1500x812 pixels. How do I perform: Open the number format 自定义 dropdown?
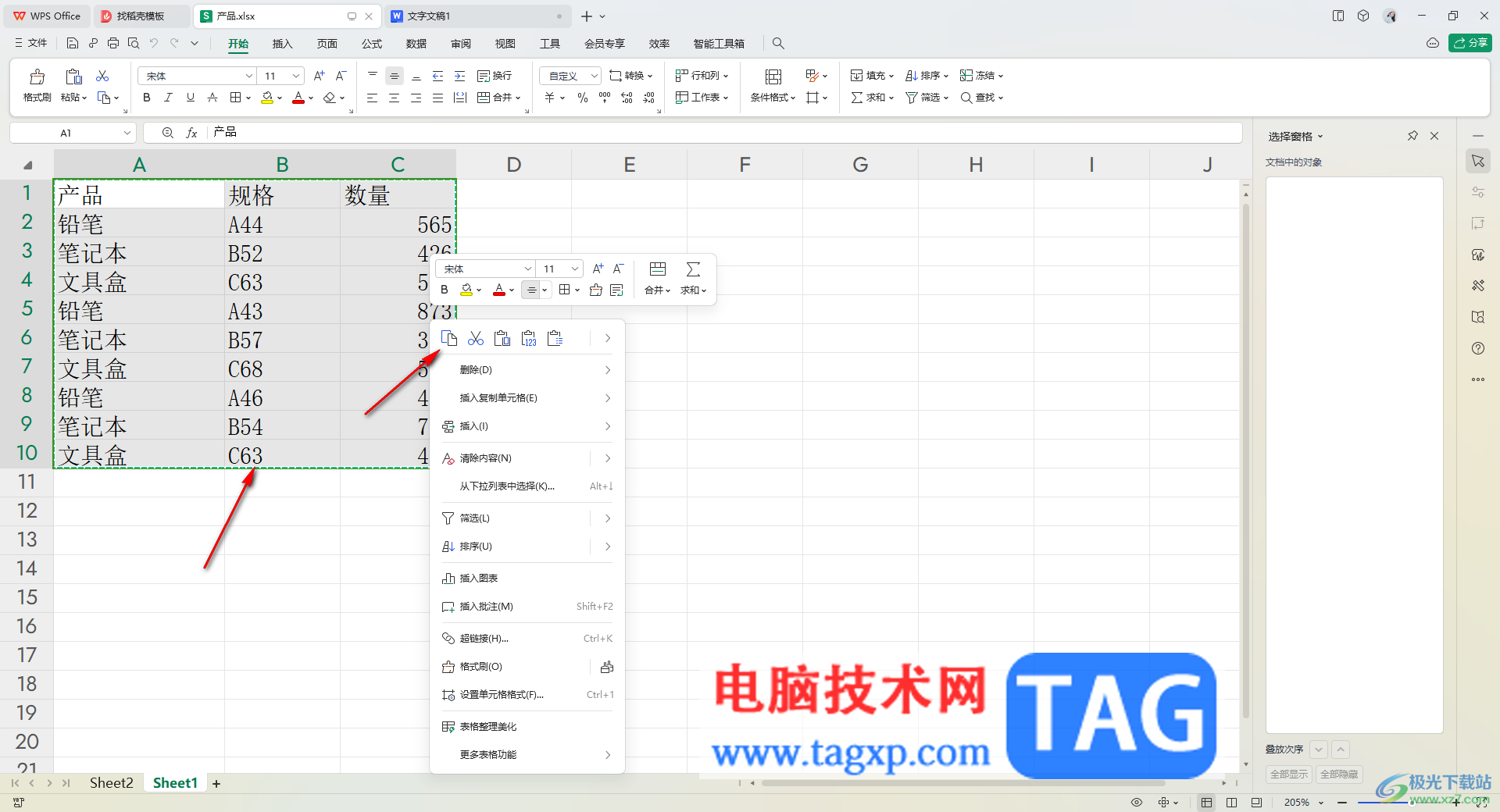pos(570,76)
